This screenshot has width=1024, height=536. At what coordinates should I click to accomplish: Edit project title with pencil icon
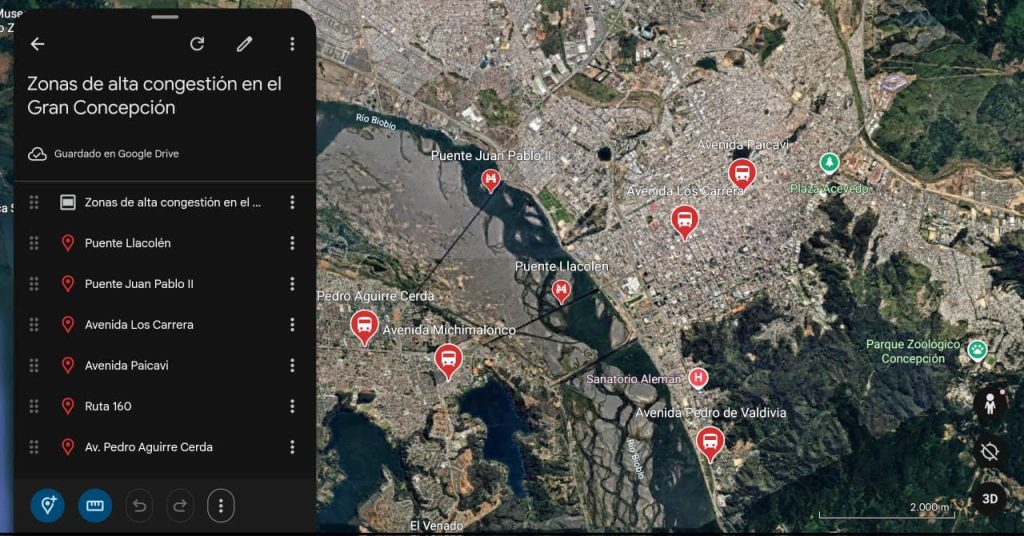point(244,44)
